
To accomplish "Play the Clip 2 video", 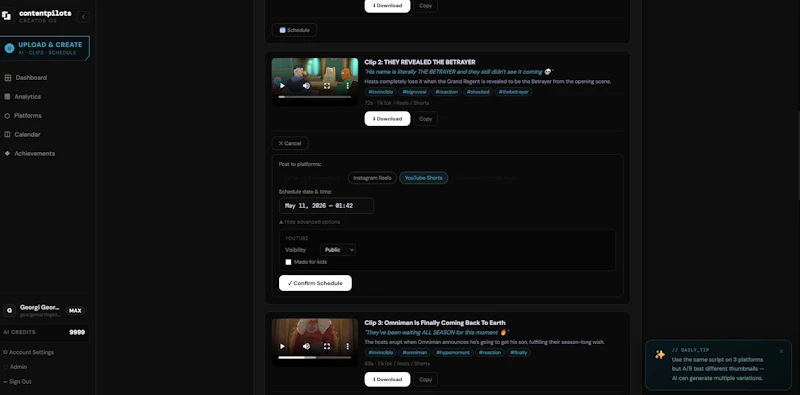I will point(283,86).
